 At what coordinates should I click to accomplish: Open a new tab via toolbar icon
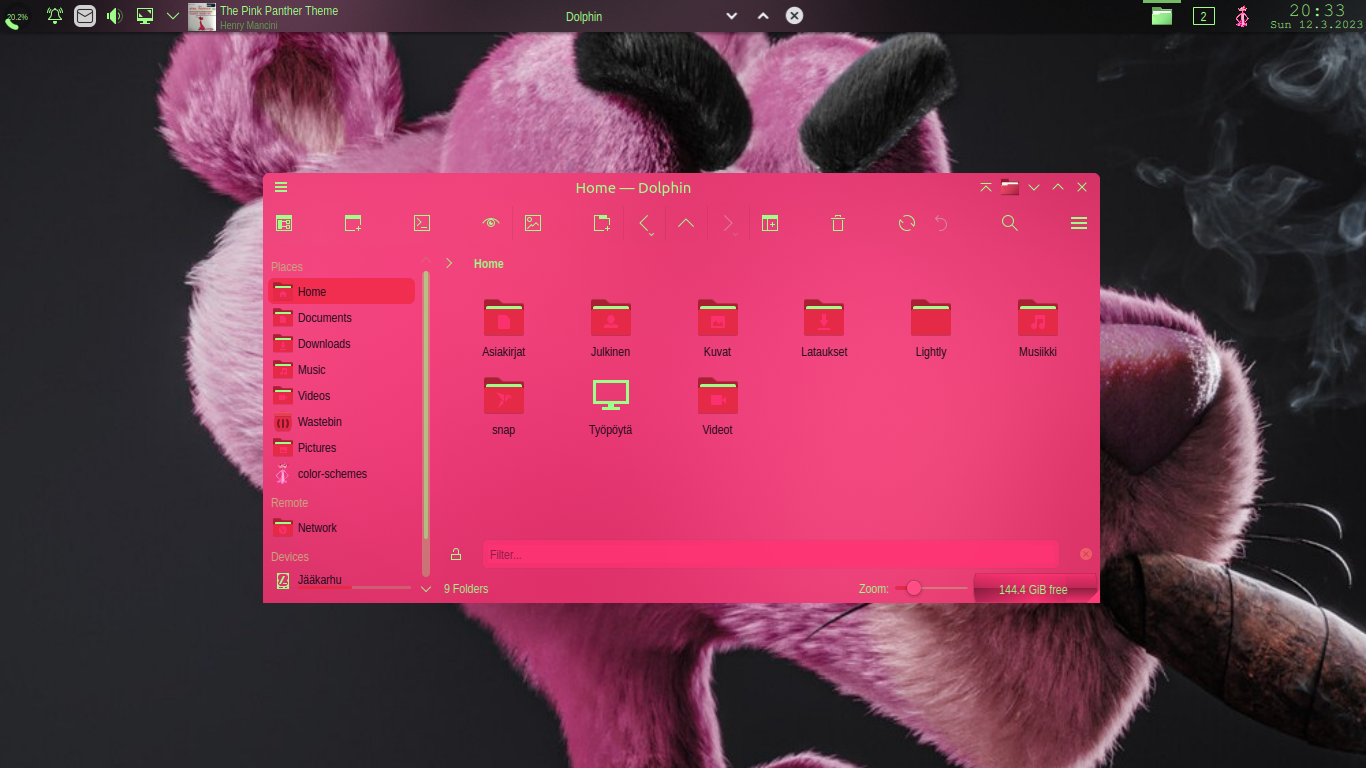pyautogui.click(x=353, y=223)
